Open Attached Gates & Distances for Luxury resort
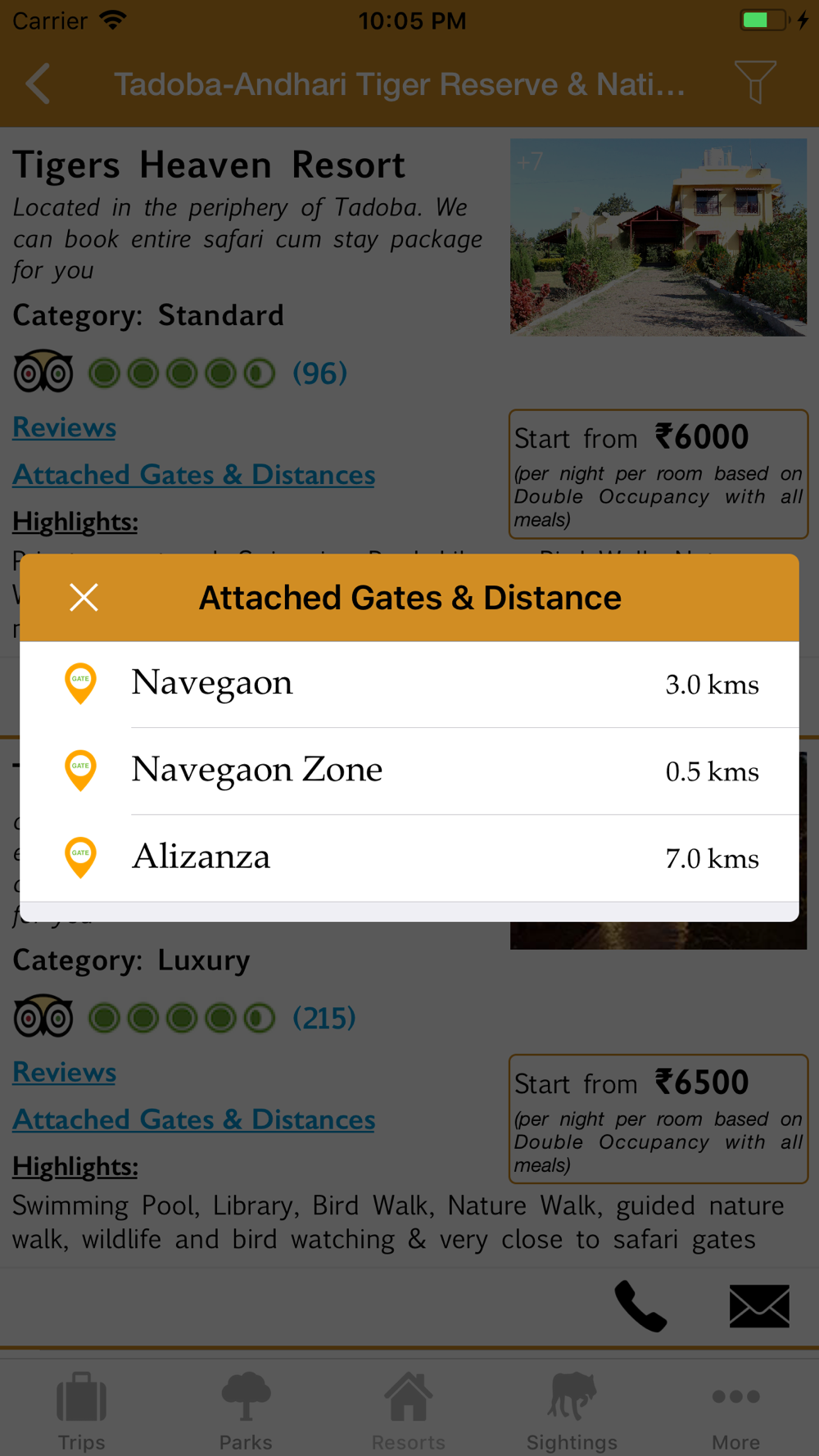819x1456 pixels. pos(193,1119)
